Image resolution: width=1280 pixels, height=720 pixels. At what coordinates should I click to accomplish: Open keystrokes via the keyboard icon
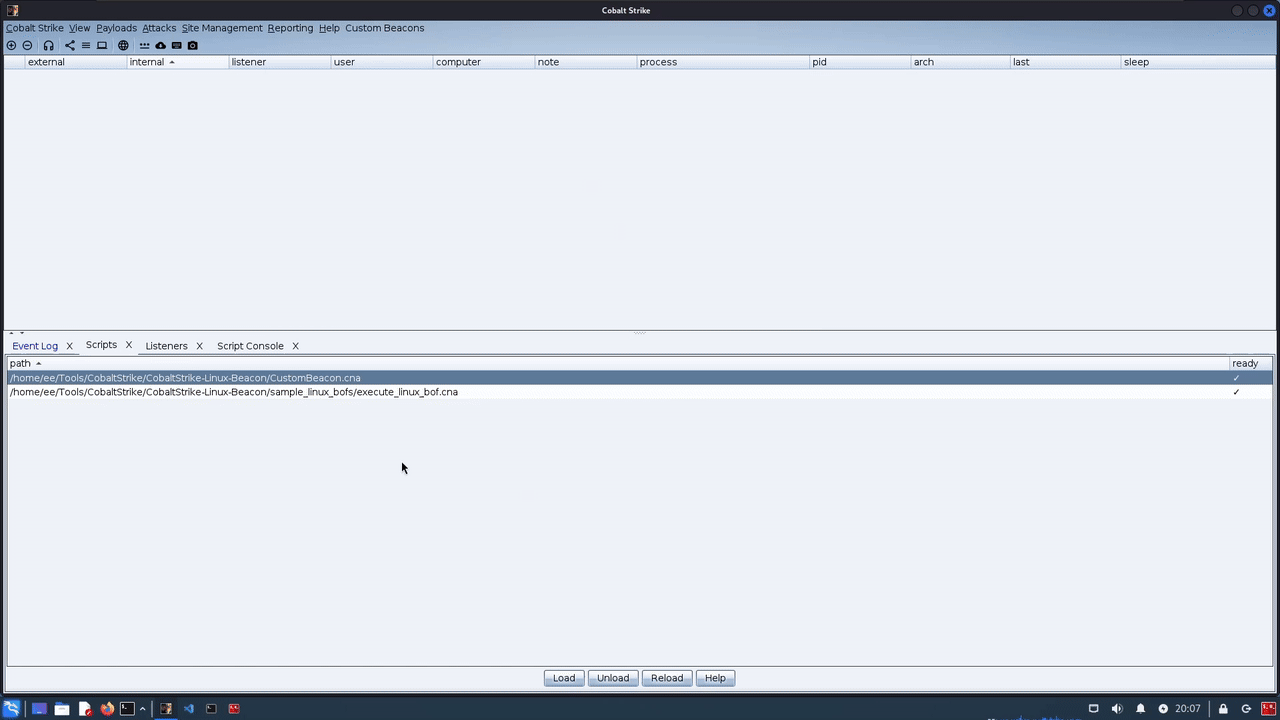(176, 45)
